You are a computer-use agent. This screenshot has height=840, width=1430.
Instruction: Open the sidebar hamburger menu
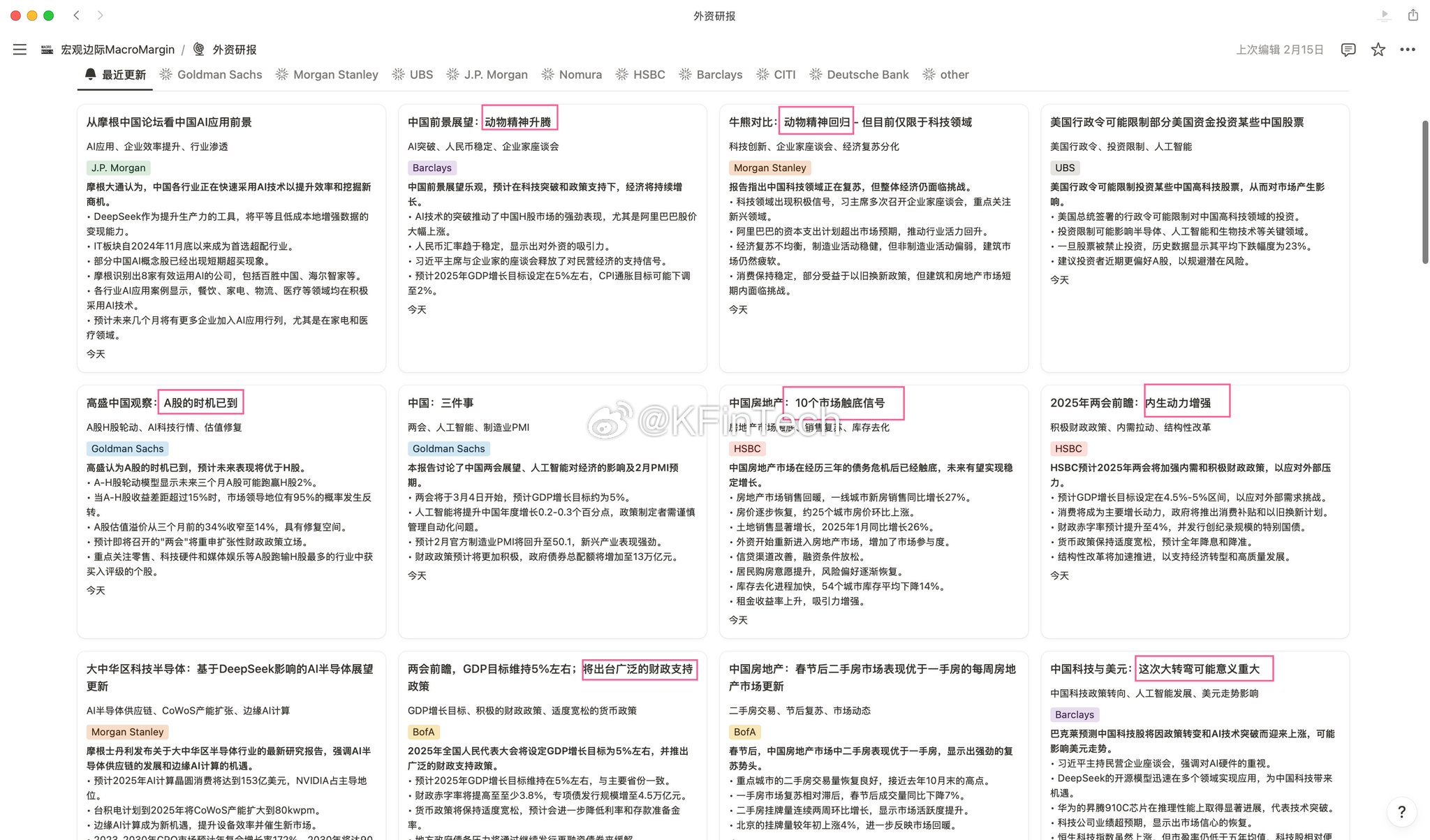(x=20, y=50)
